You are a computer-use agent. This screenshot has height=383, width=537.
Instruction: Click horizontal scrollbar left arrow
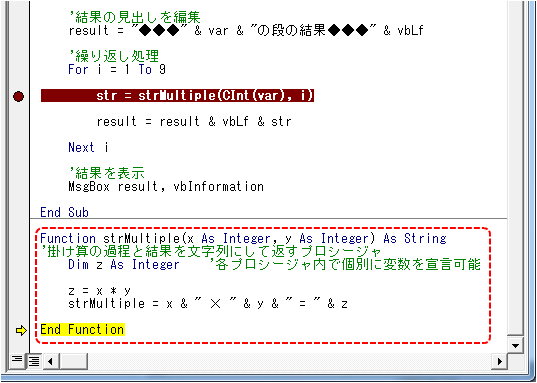[x=50, y=361]
